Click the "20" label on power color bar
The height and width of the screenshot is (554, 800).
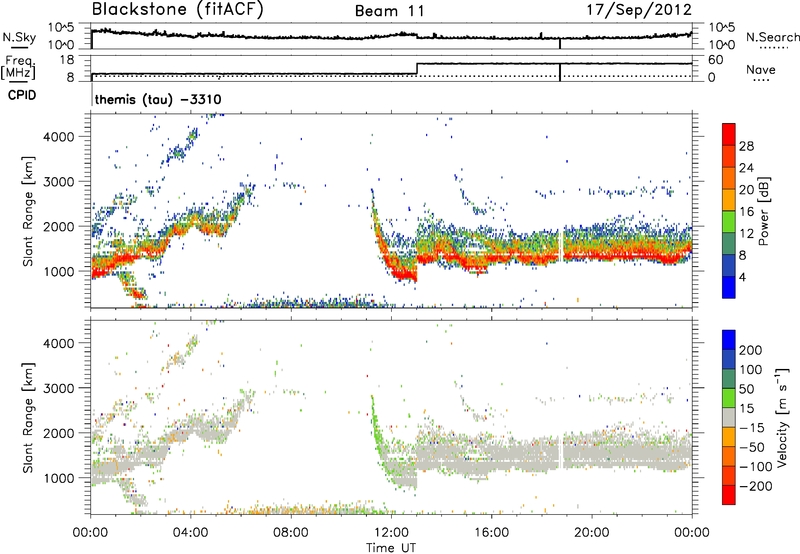point(746,190)
